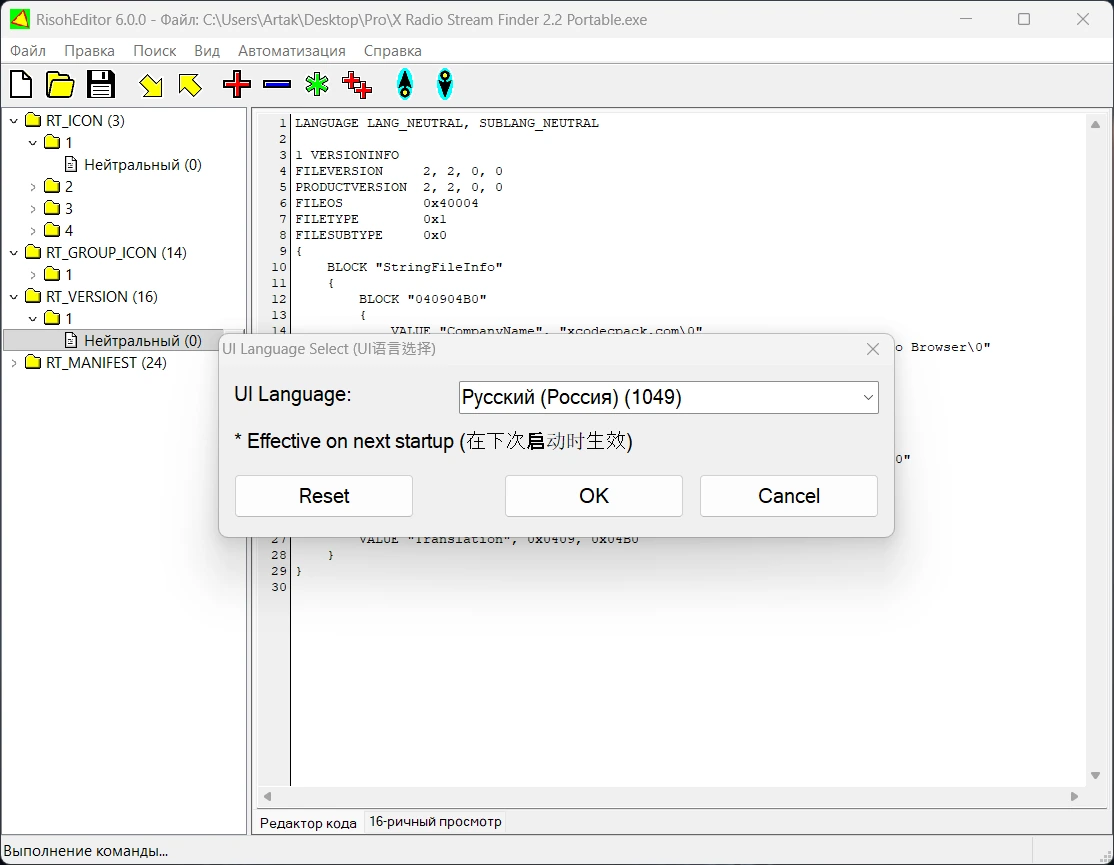
Task: Maximize the RisohEditor window
Action: 1024,19
